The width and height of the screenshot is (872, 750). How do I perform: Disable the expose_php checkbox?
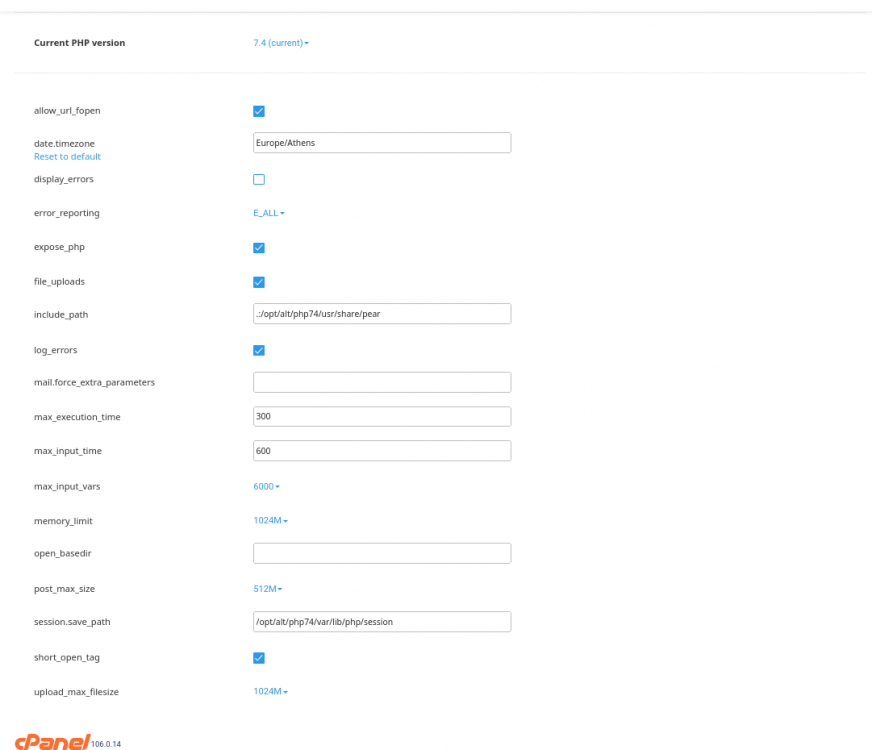pos(259,248)
